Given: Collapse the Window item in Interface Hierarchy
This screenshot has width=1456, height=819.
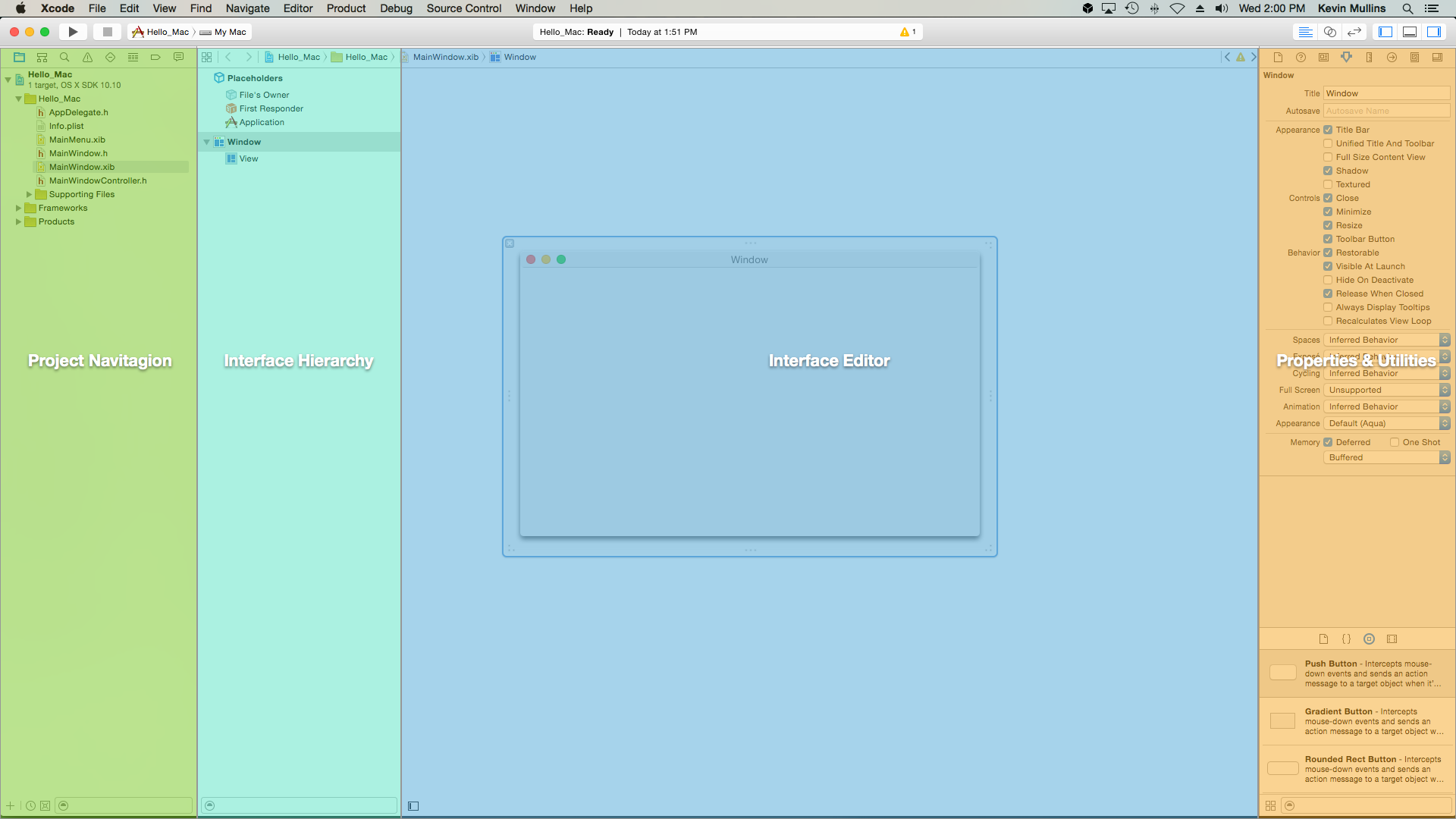Looking at the screenshot, I should click(206, 142).
